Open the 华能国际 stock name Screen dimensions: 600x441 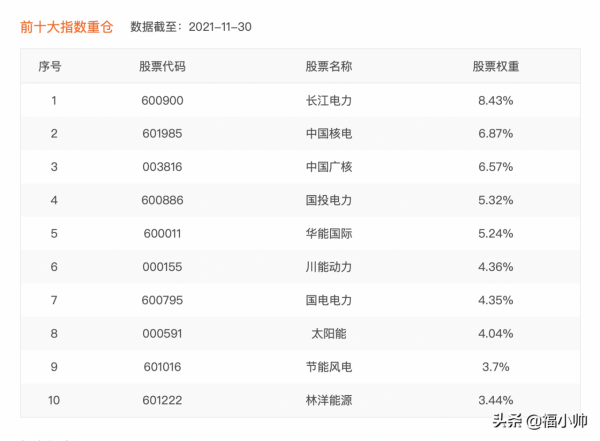329,233
